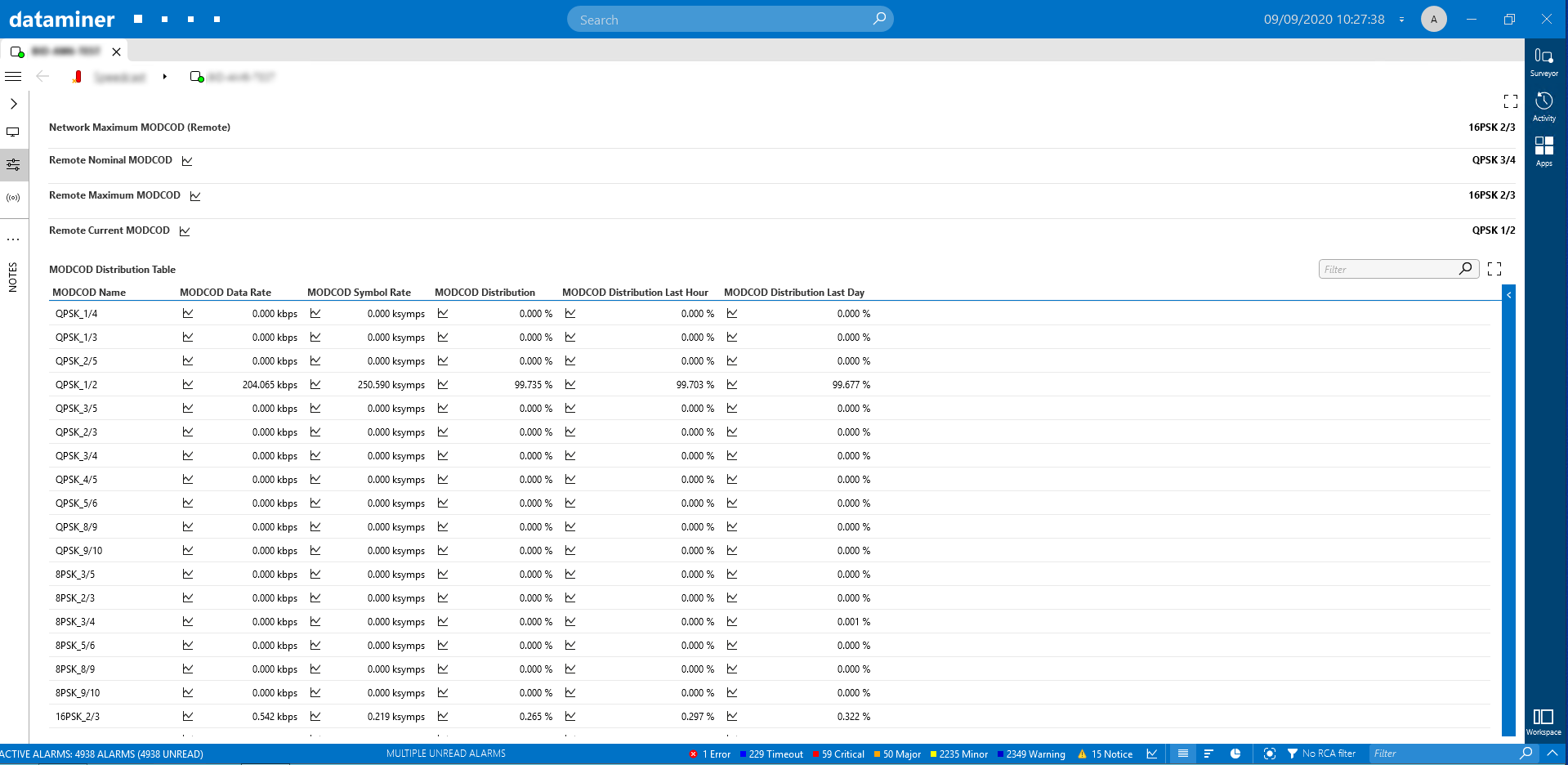The image size is (1568, 765).
Task: Open trend for Remote Maximum MODCOD
Action: (195, 196)
